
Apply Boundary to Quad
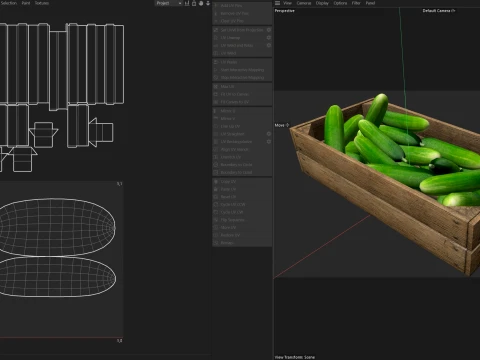point(242,172)
